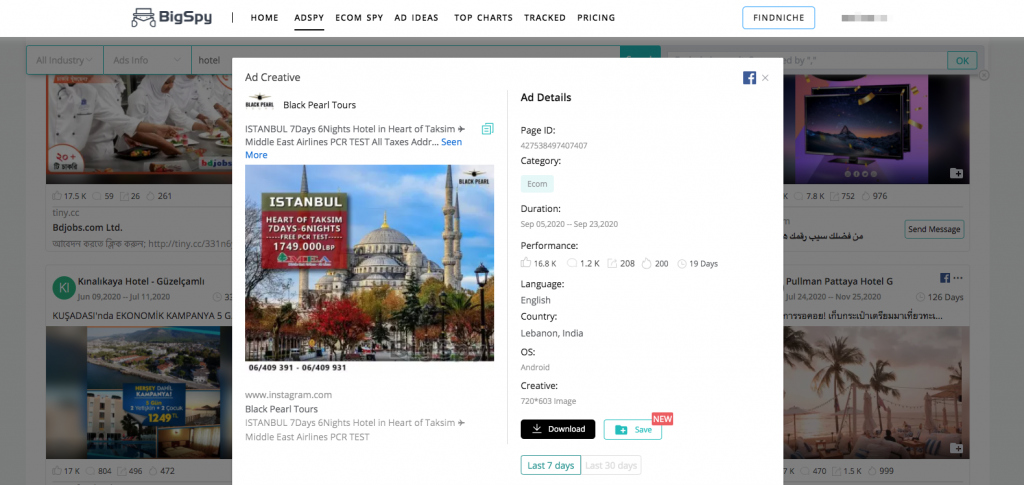The image size is (1024, 485).
Task: Save the ad with the Save button
Action: (632, 430)
